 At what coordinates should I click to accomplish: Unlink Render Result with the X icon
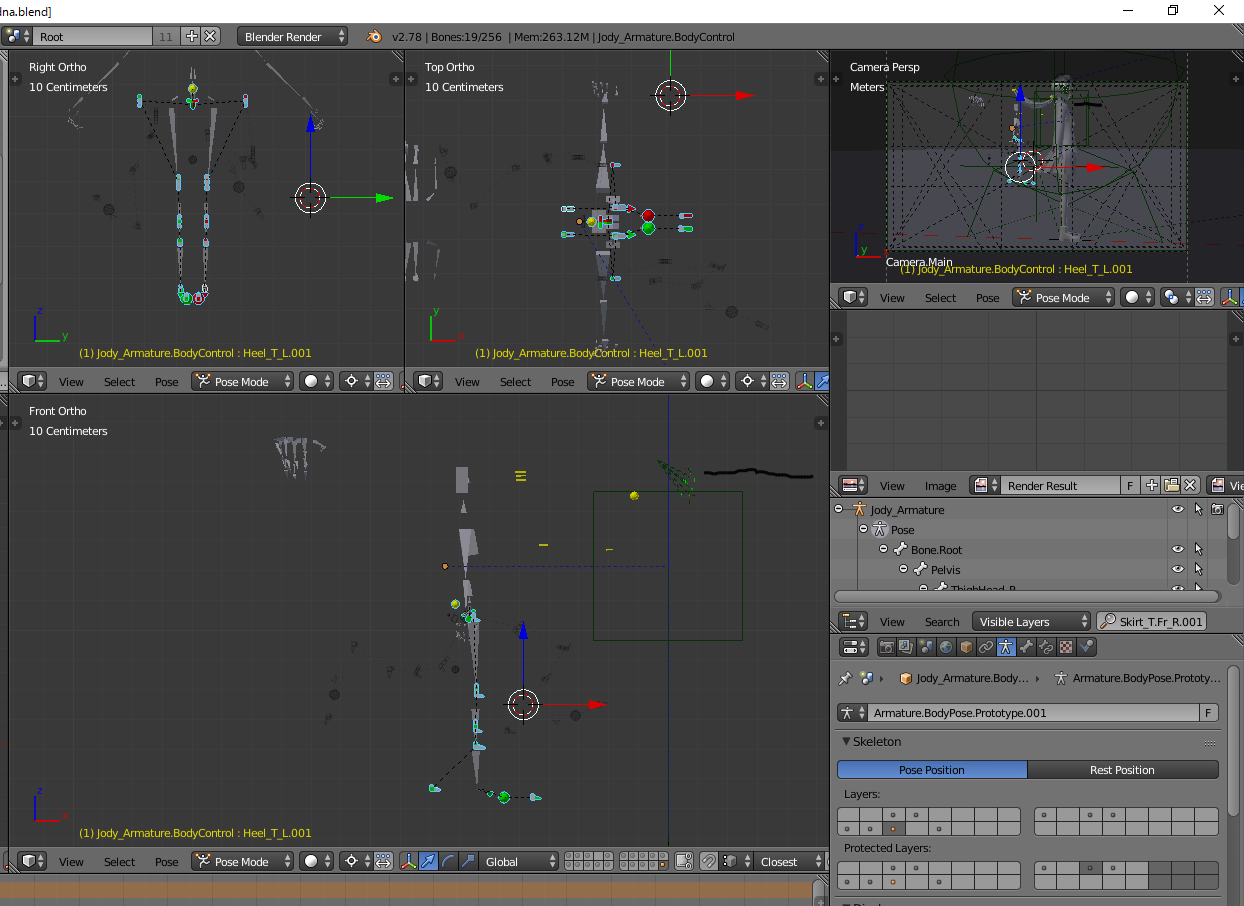1190,486
